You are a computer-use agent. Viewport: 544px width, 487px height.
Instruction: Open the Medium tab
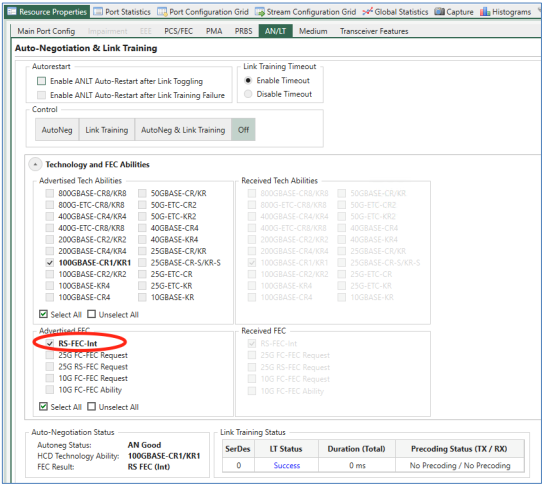(x=313, y=31)
